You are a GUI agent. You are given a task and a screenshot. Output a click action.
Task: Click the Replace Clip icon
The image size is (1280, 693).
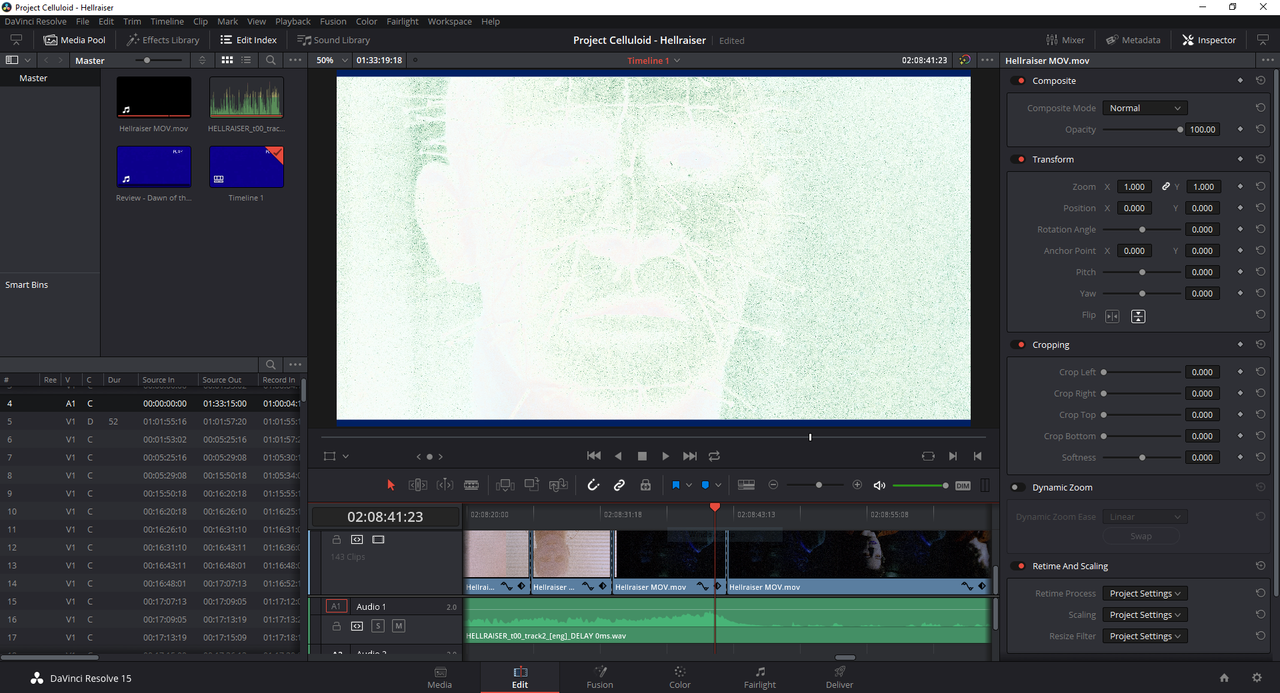pos(558,485)
